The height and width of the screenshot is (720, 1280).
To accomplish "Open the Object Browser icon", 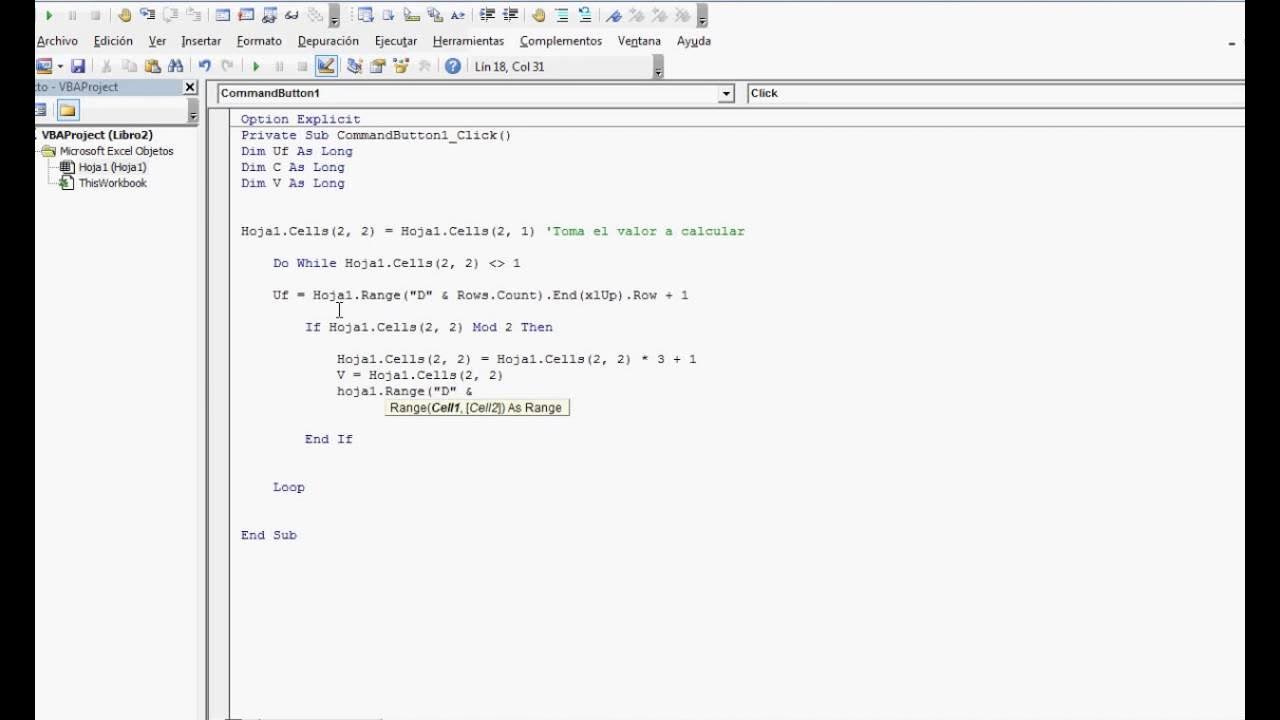I will [401, 66].
